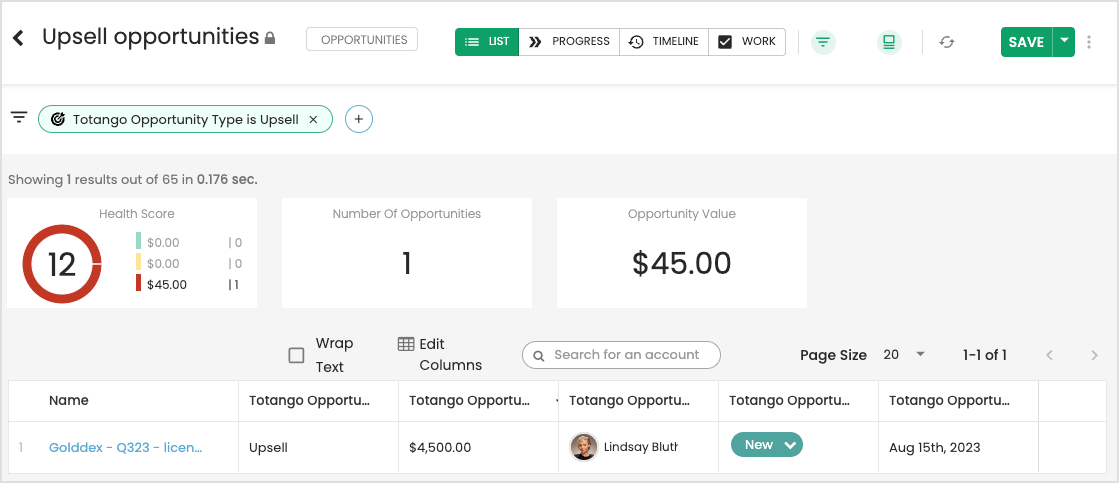Open the OPPORTUNITIES button
The width and height of the screenshot is (1119, 483).
[362, 40]
